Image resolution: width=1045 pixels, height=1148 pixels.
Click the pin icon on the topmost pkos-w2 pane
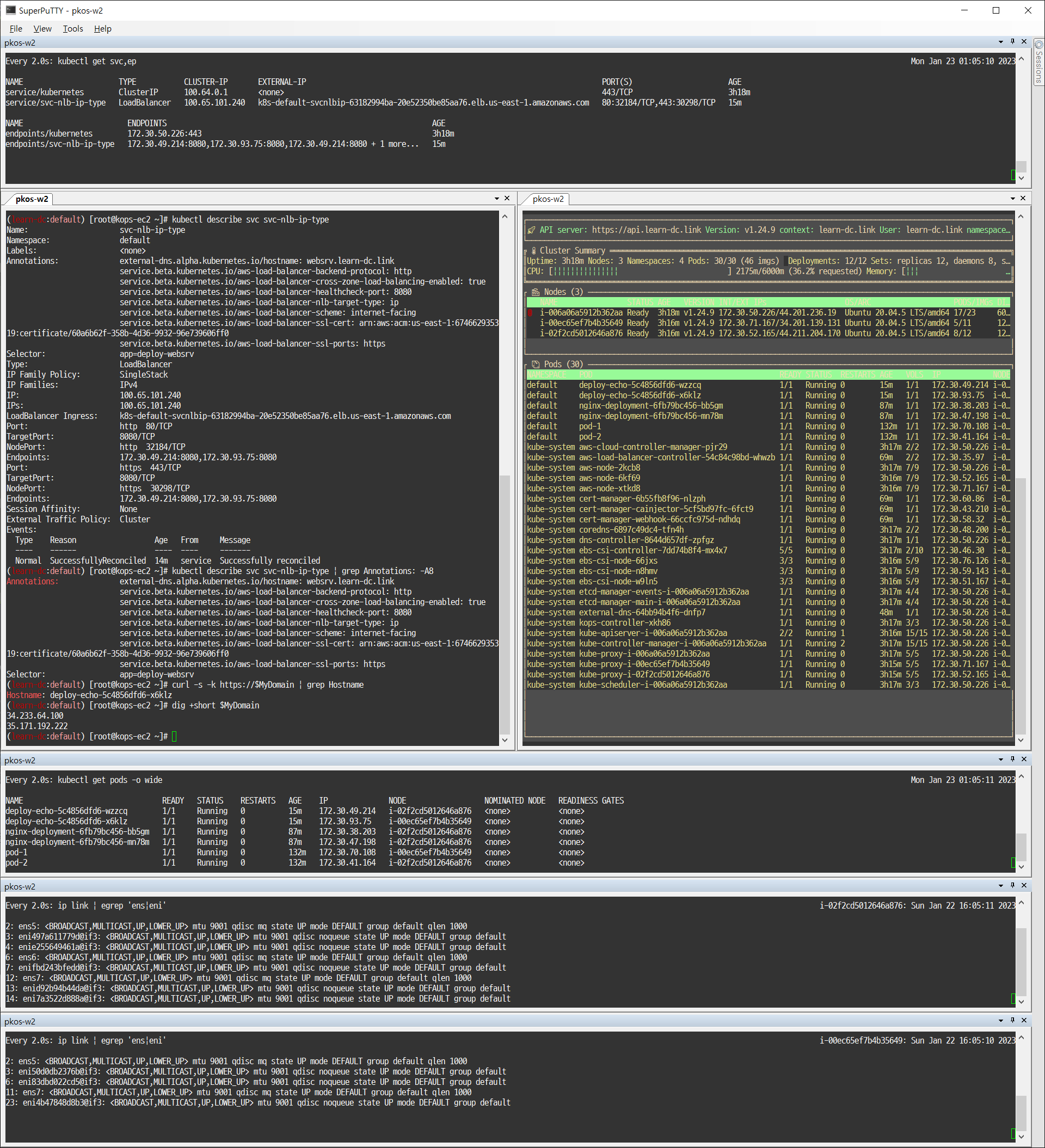tap(1012, 41)
